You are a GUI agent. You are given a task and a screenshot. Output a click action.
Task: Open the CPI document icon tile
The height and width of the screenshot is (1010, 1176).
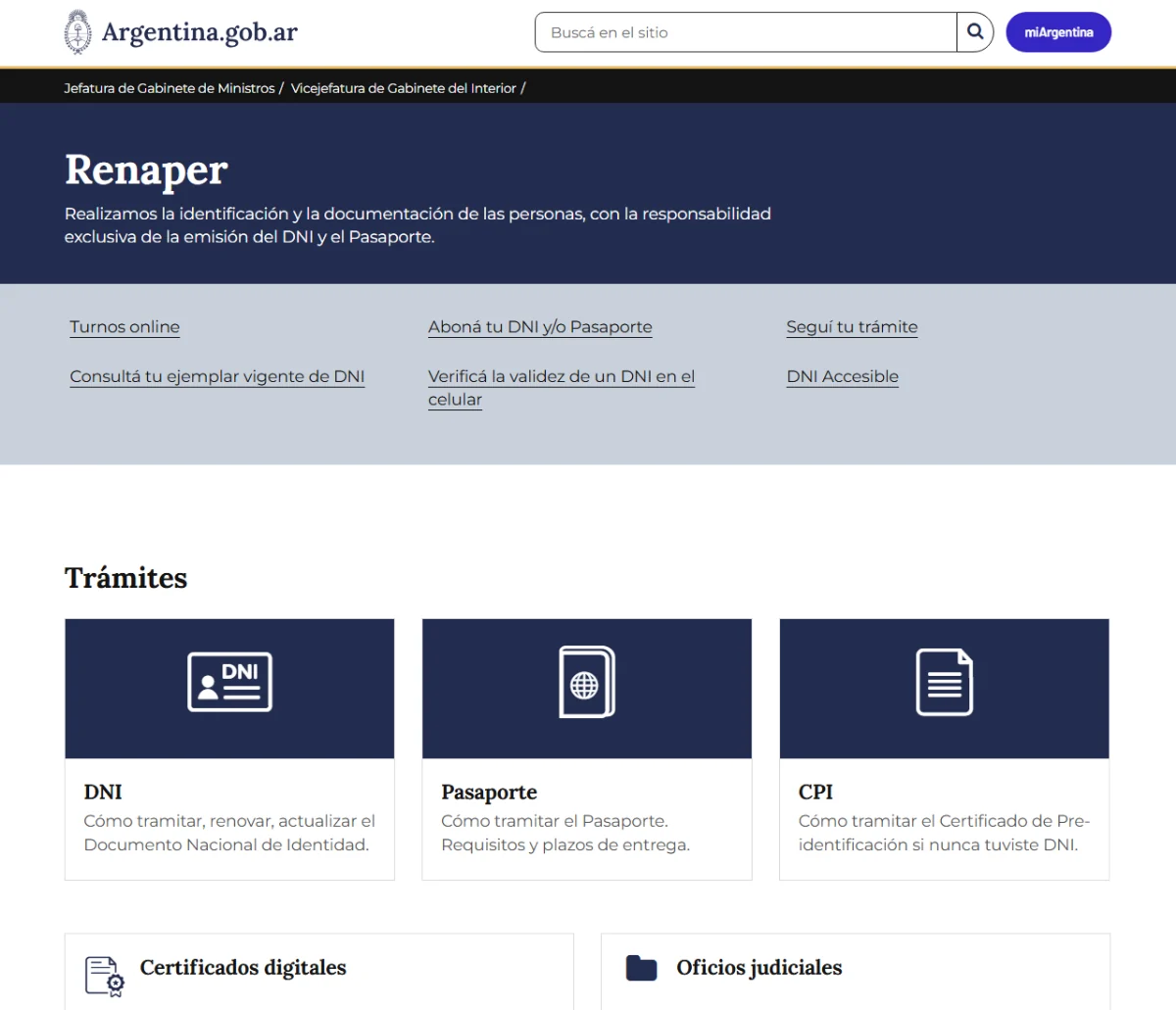click(x=945, y=689)
